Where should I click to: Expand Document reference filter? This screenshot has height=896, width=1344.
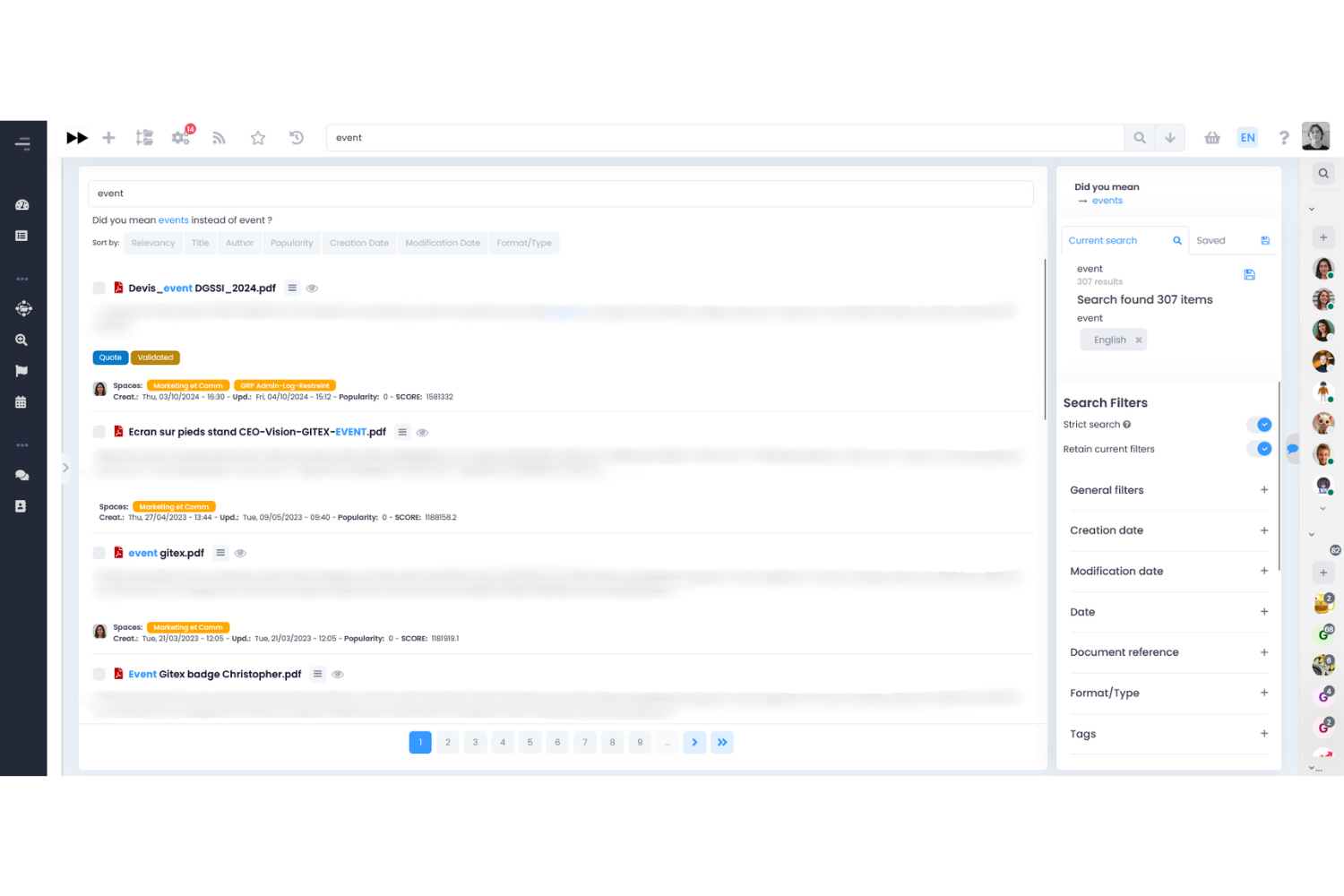(1168, 652)
